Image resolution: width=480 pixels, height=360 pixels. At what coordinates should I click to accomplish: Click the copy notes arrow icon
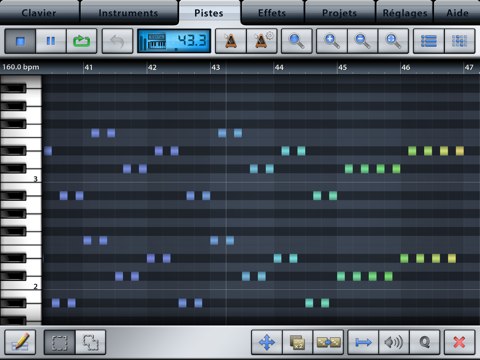pyautogui.click(x=329, y=342)
